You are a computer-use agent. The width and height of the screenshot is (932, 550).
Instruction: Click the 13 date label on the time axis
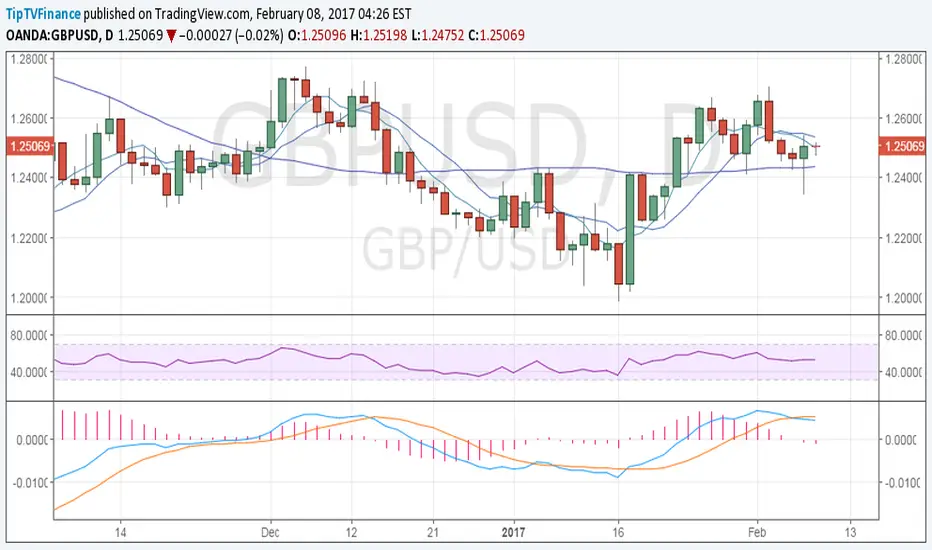point(850,532)
